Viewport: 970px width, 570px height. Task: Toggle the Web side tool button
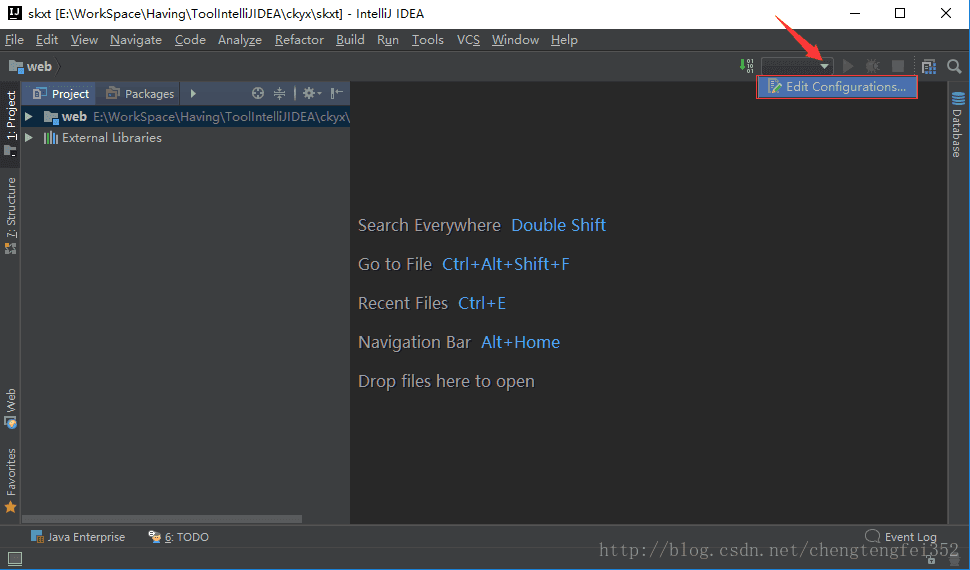10,408
